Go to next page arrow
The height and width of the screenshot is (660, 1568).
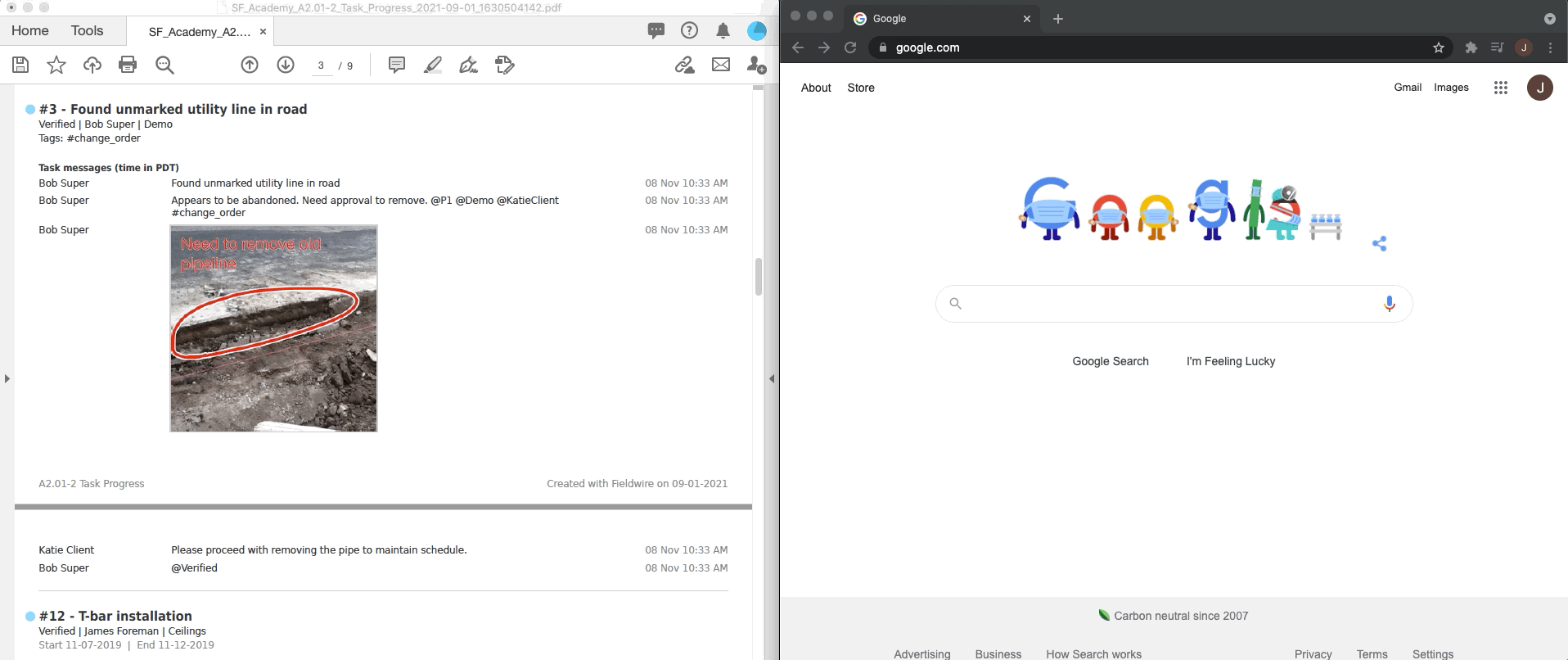click(x=286, y=65)
